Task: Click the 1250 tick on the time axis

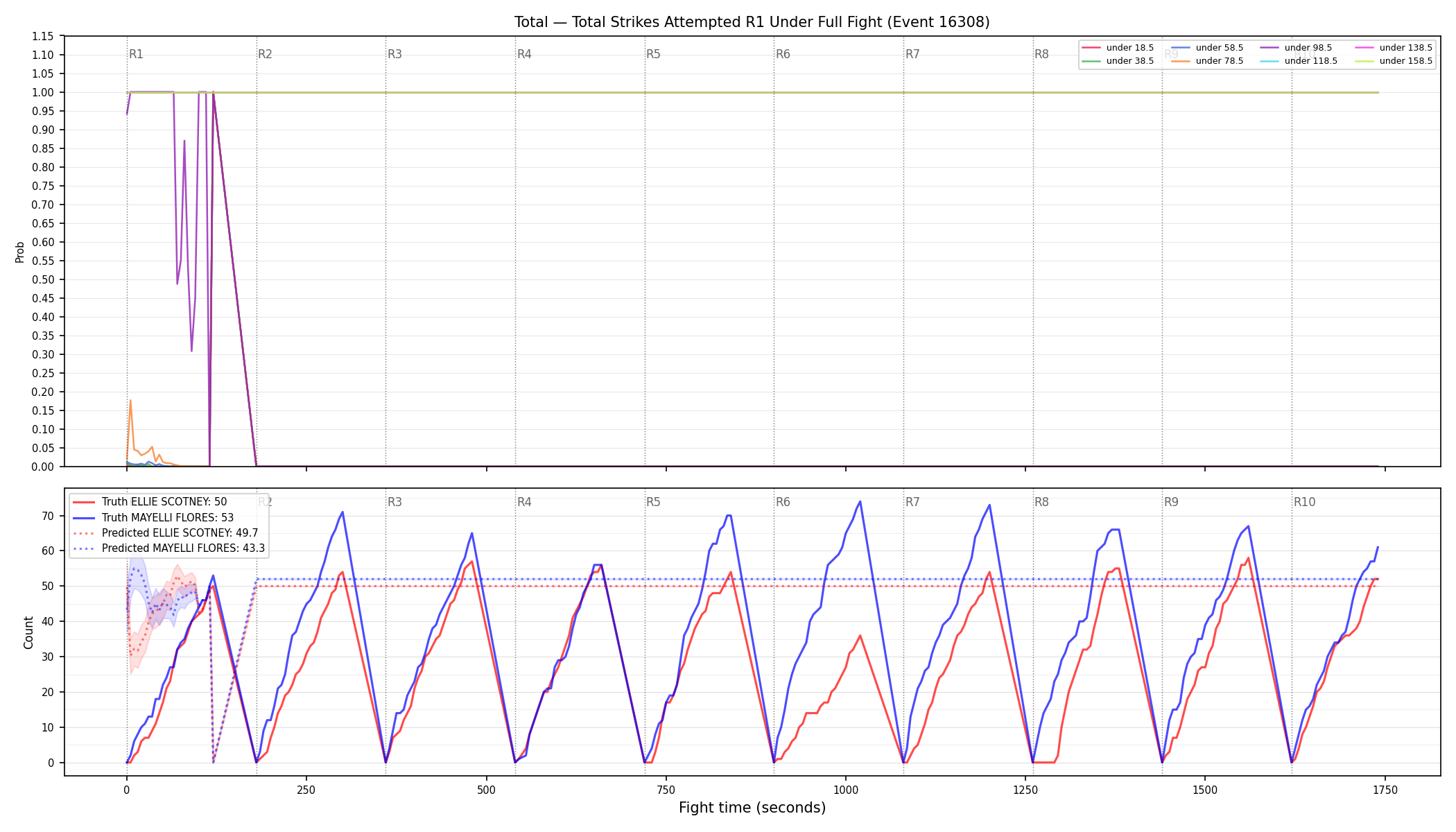Action: click(x=1025, y=790)
